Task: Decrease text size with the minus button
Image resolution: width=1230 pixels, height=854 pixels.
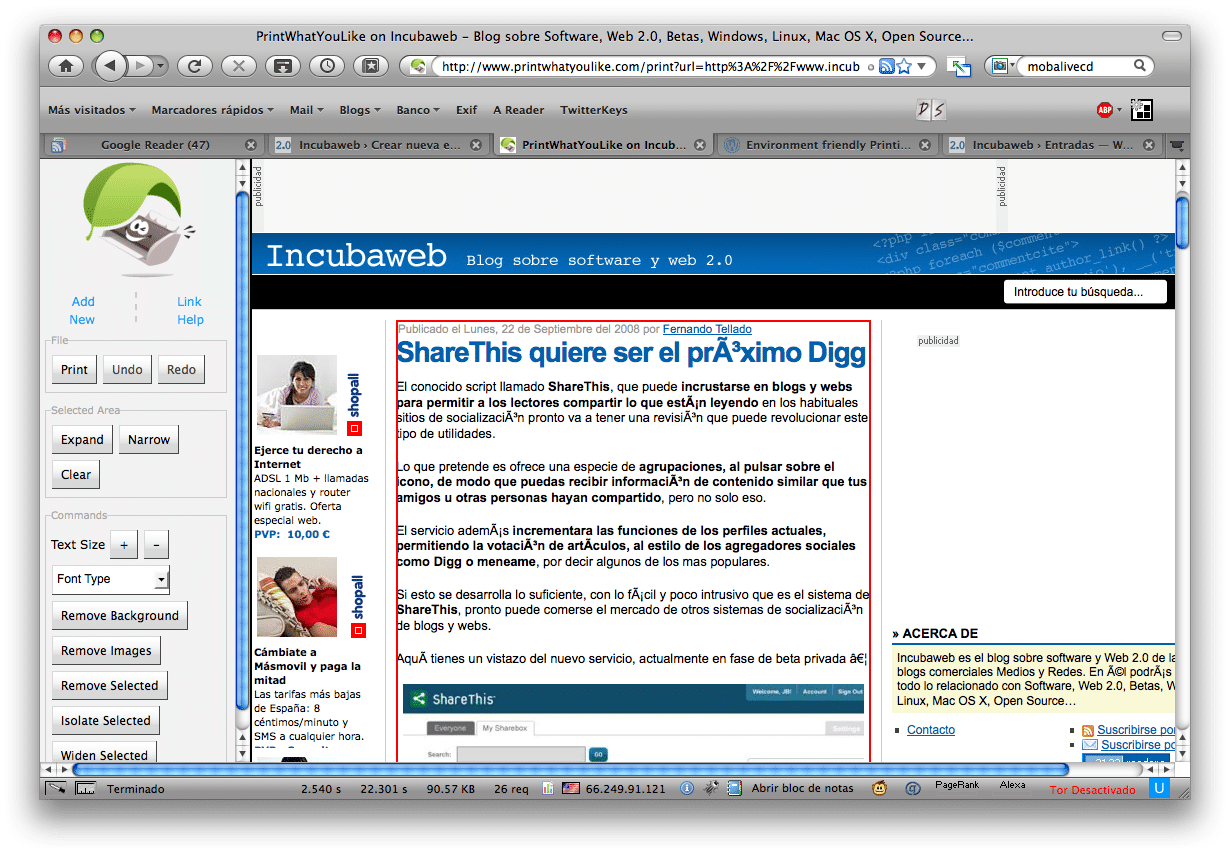Action: [157, 544]
